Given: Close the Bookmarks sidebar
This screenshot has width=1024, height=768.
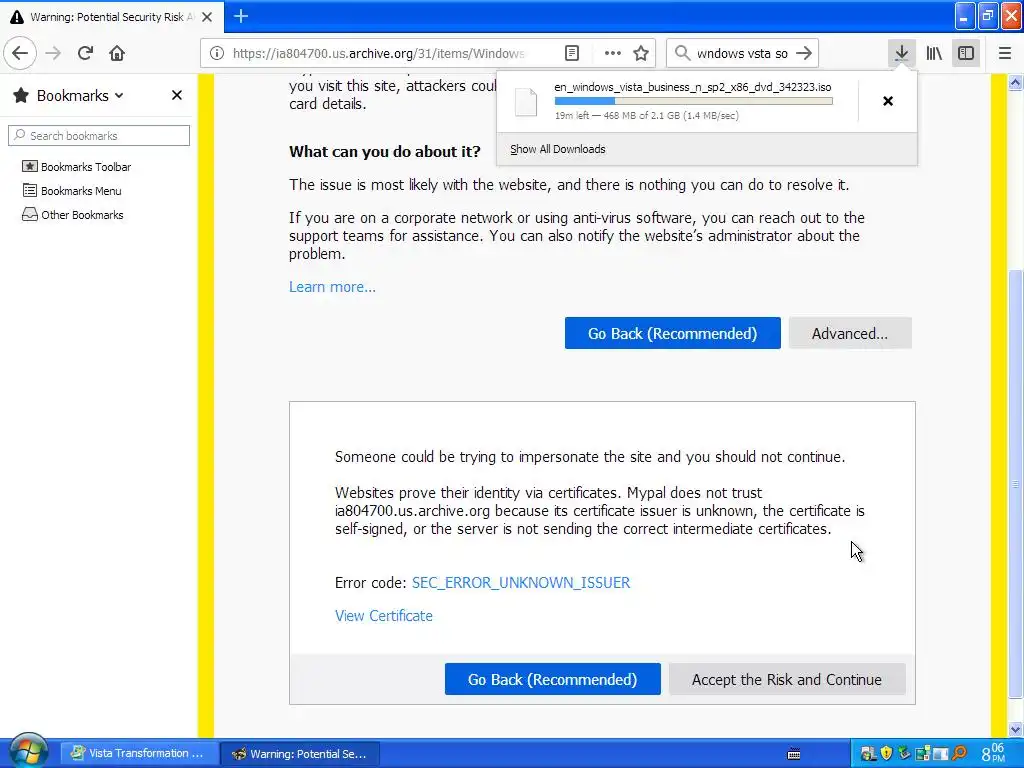Looking at the screenshot, I should pyautogui.click(x=176, y=95).
